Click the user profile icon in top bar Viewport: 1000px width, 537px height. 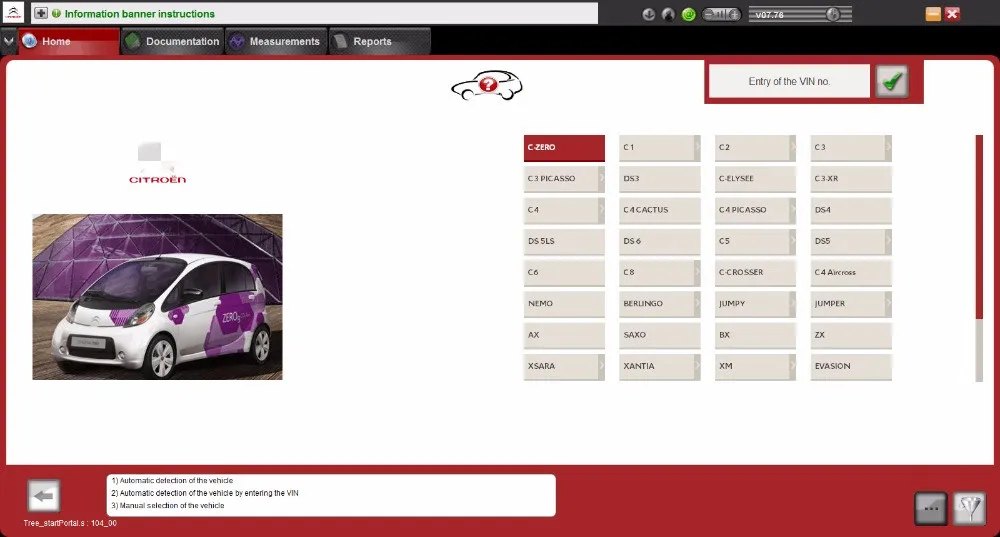pyautogui.click(x=668, y=14)
